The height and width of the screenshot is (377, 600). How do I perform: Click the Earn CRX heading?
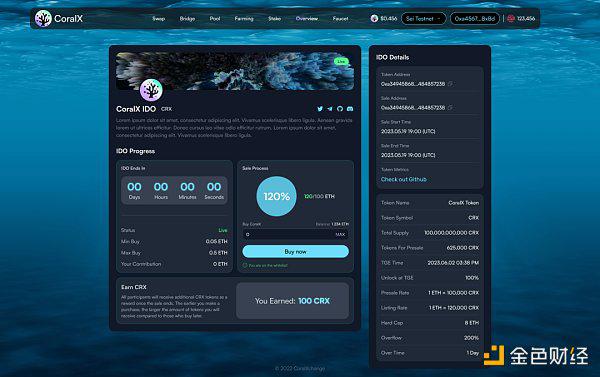point(134,287)
